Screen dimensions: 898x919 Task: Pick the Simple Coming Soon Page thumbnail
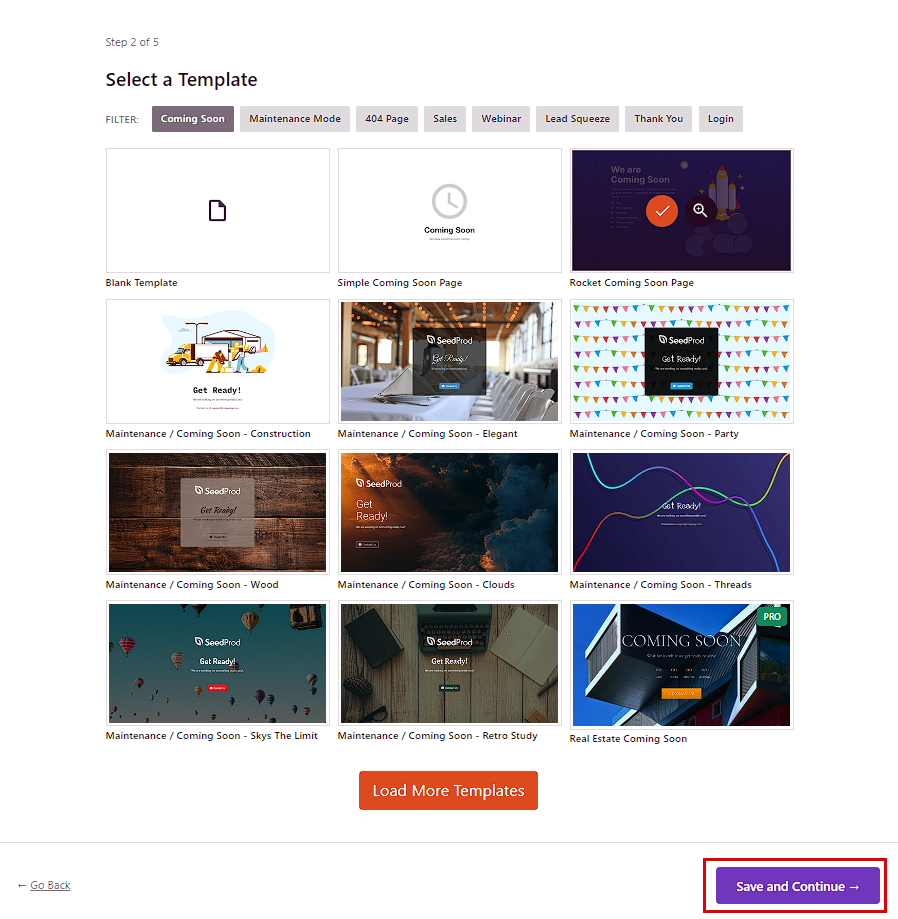450,210
